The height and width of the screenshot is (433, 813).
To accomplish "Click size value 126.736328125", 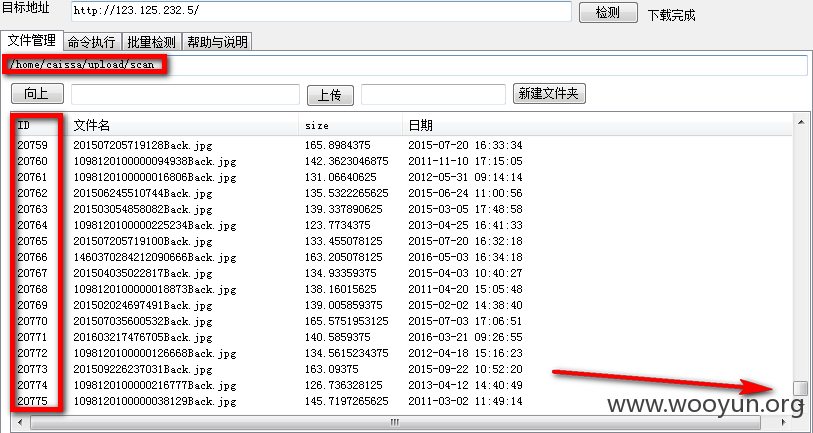I will tap(343, 386).
